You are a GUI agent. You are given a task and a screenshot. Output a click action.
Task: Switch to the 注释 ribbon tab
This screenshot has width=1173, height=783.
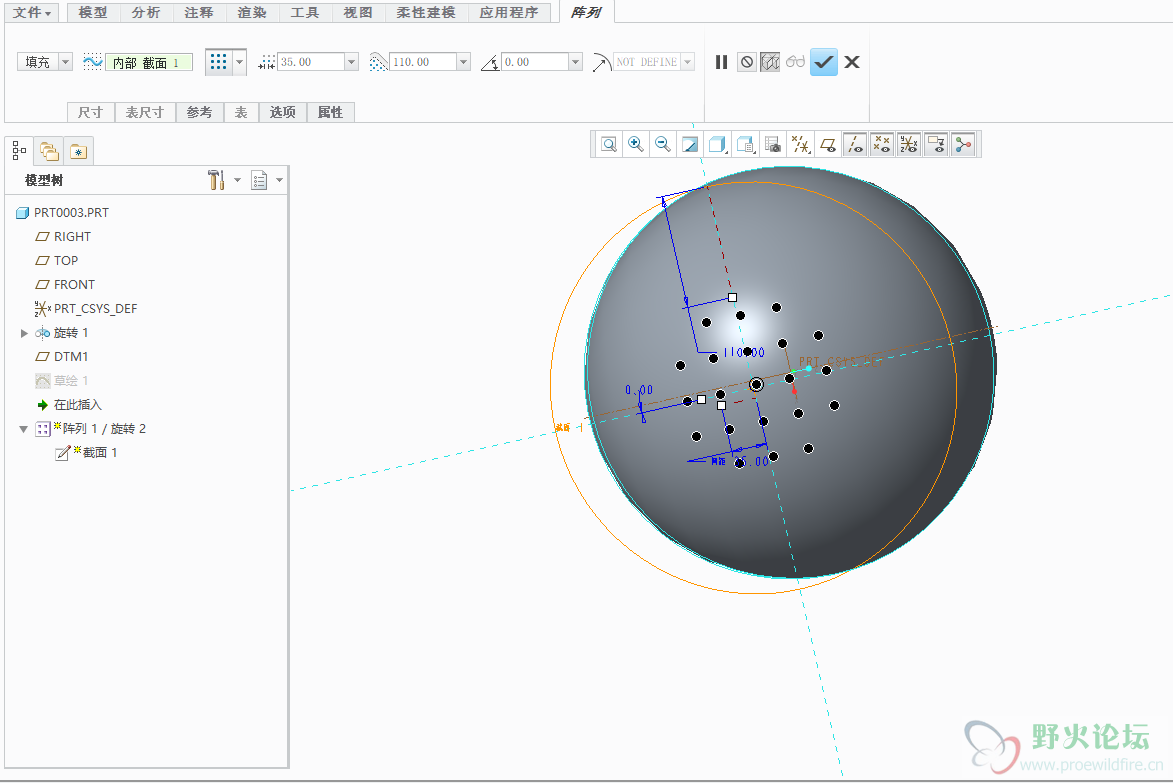199,13
